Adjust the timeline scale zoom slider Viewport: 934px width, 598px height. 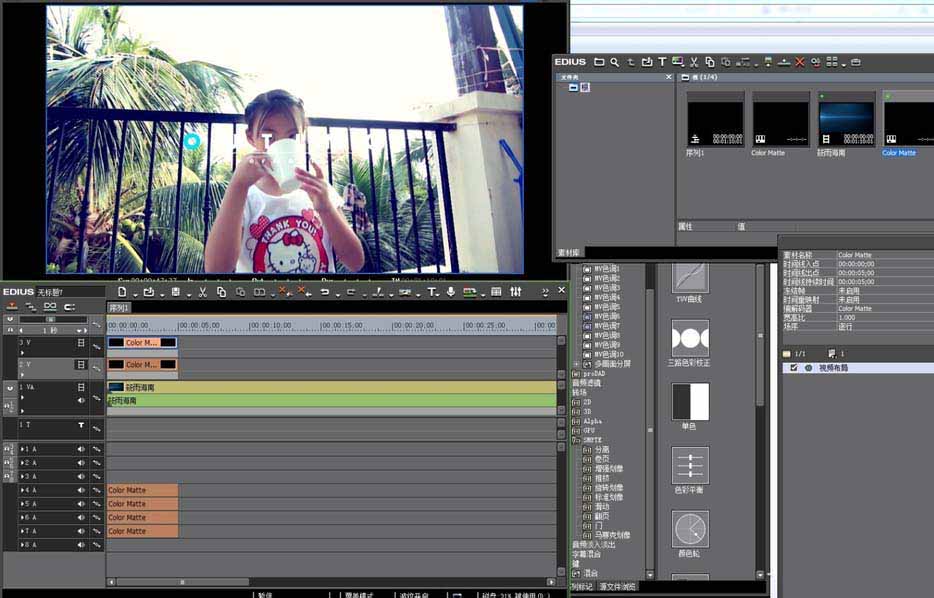pos(52,319)
